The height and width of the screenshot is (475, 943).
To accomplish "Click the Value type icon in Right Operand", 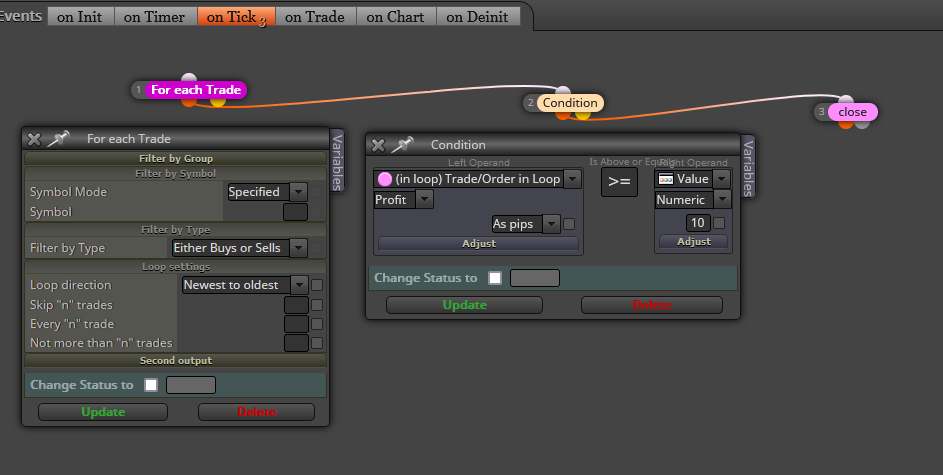I will (666, 179).
